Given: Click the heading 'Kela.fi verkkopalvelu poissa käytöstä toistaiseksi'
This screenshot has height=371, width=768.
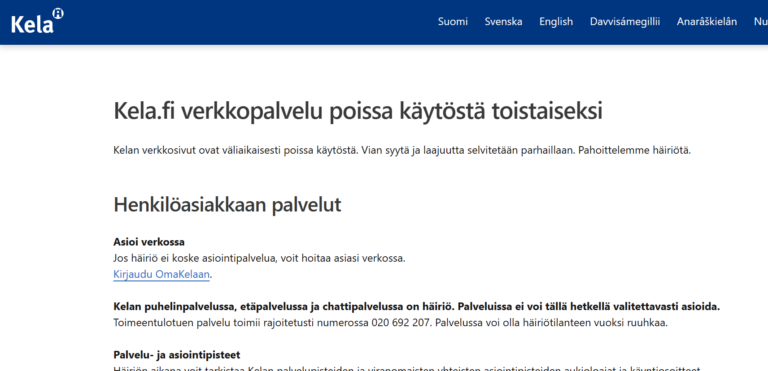Looking at the screenshot, I should pos(358,112).
